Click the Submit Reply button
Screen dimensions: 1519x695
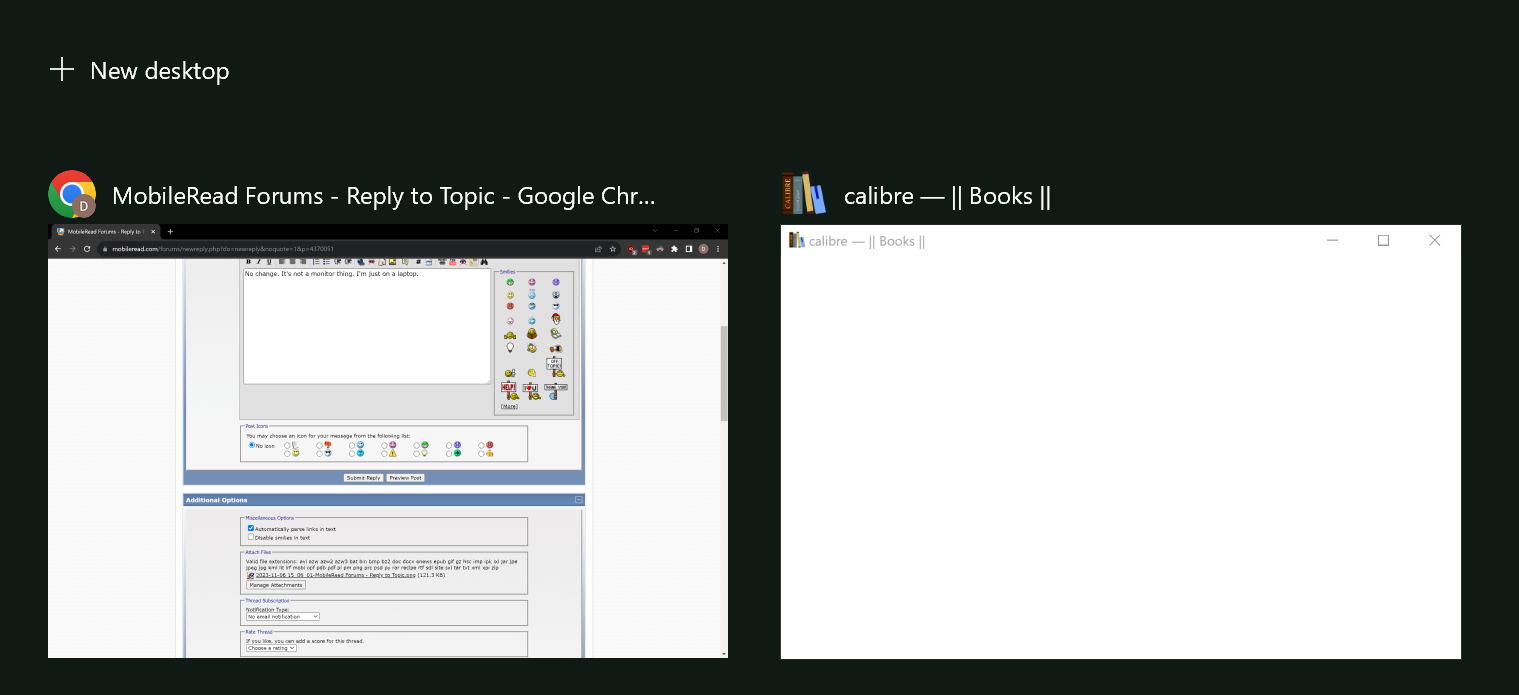click(x=363, y=478)
